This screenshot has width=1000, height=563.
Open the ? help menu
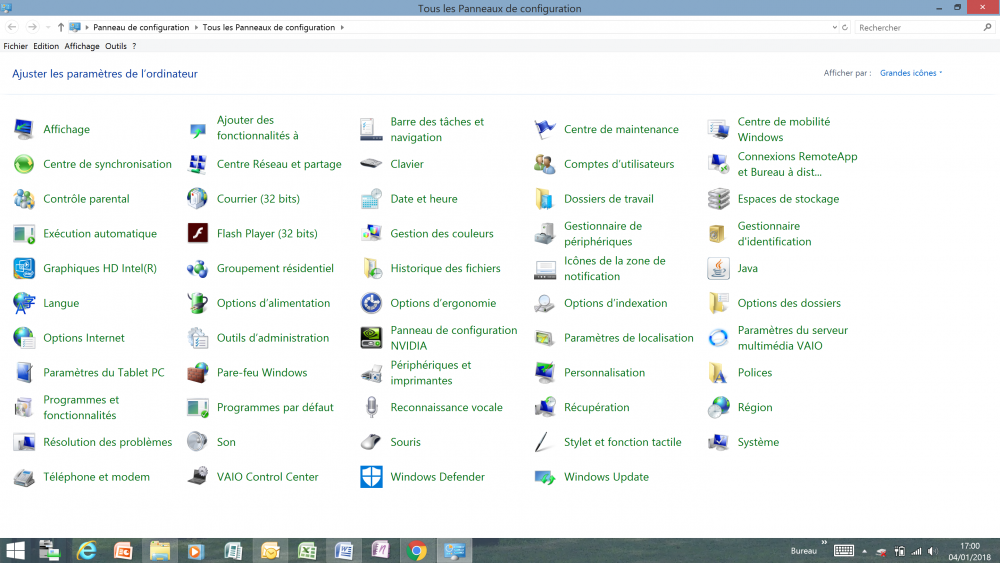(134, 46)
